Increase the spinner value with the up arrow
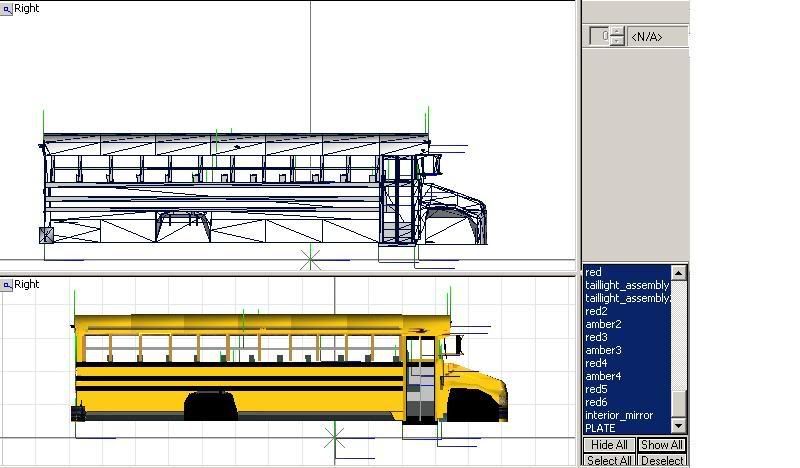 click(x=617, y=31)
